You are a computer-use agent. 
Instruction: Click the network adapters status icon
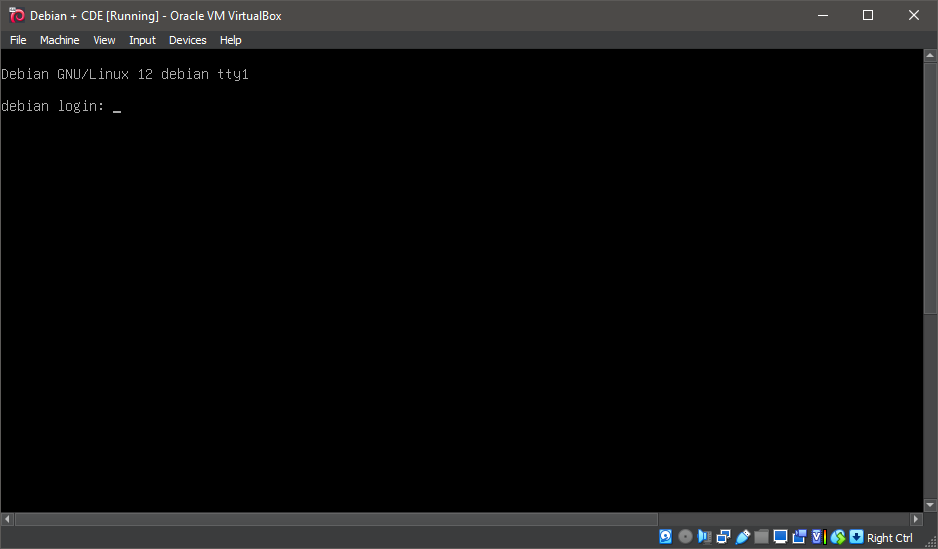pos(723,537)
